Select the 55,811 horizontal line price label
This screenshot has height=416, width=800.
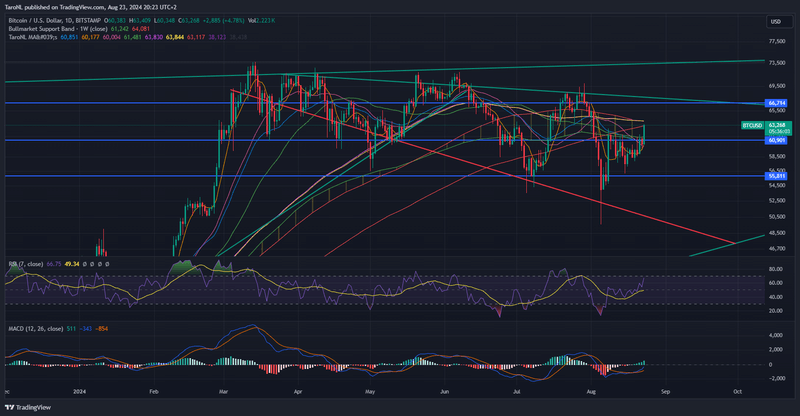point(777,176)
